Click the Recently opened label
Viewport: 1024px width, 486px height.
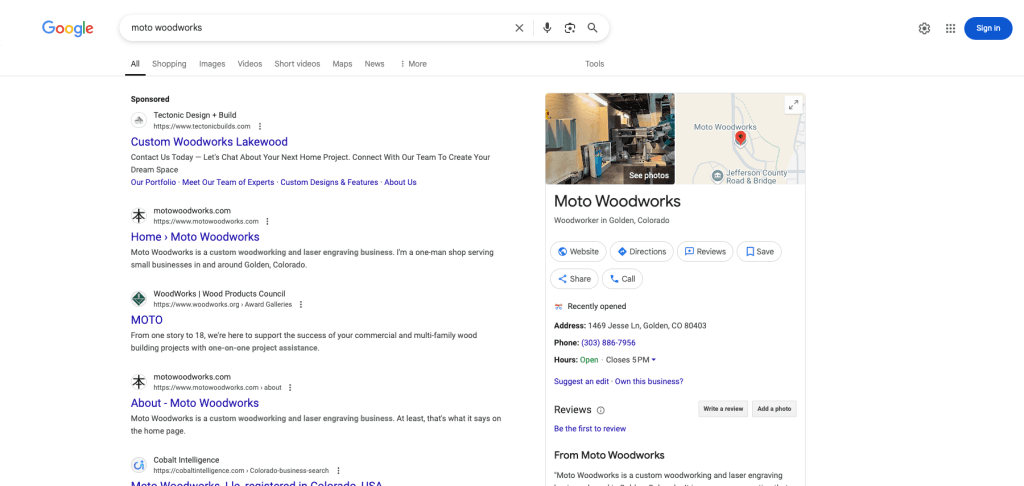pyautogui.click(x=597, y=306)
